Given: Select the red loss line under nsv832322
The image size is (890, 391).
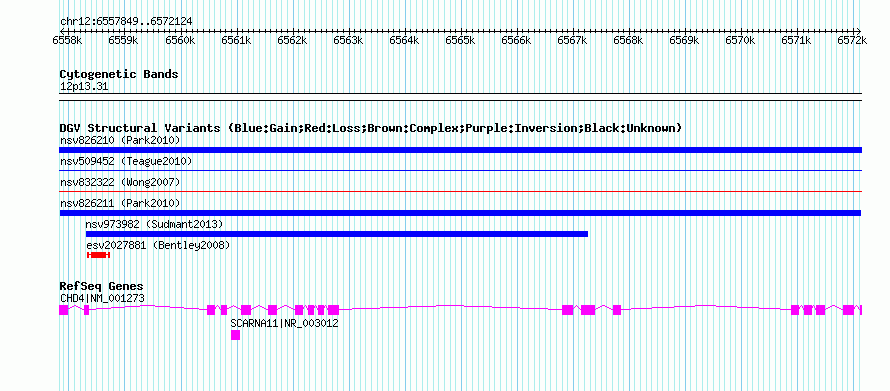Looking at the screenshot, I should pos(460,191).
